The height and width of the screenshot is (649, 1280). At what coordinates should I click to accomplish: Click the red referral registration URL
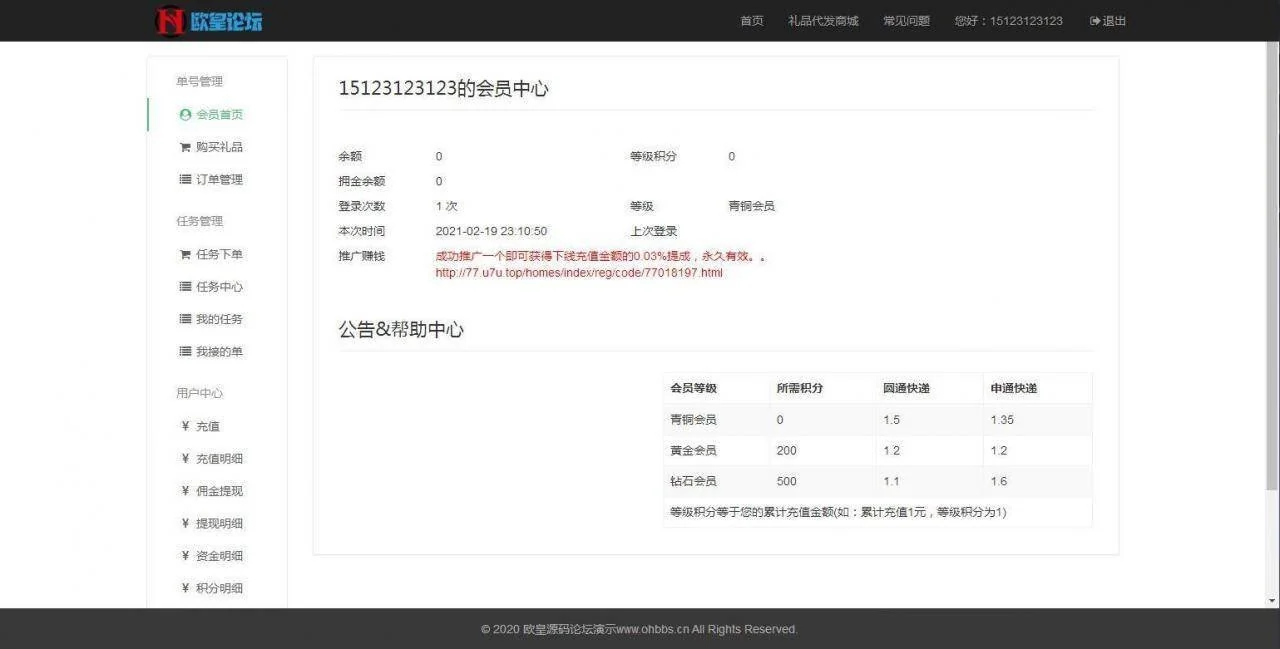point(579,273)
